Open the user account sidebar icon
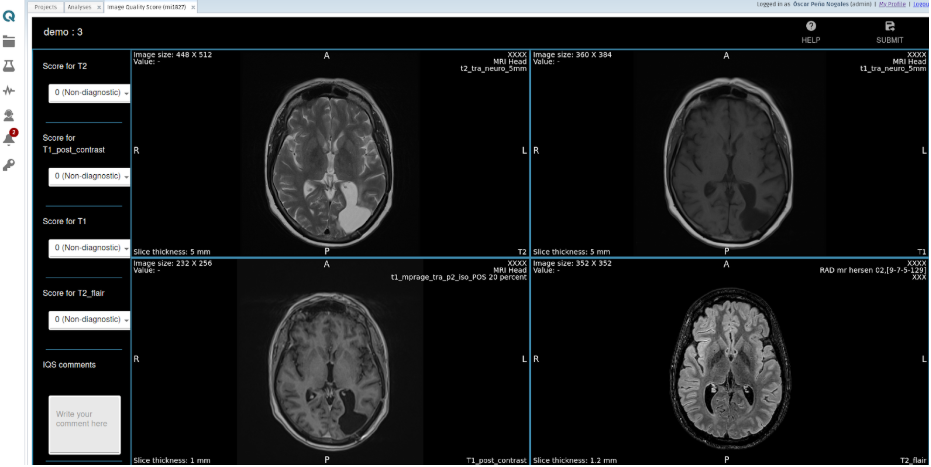 point(9,115)
